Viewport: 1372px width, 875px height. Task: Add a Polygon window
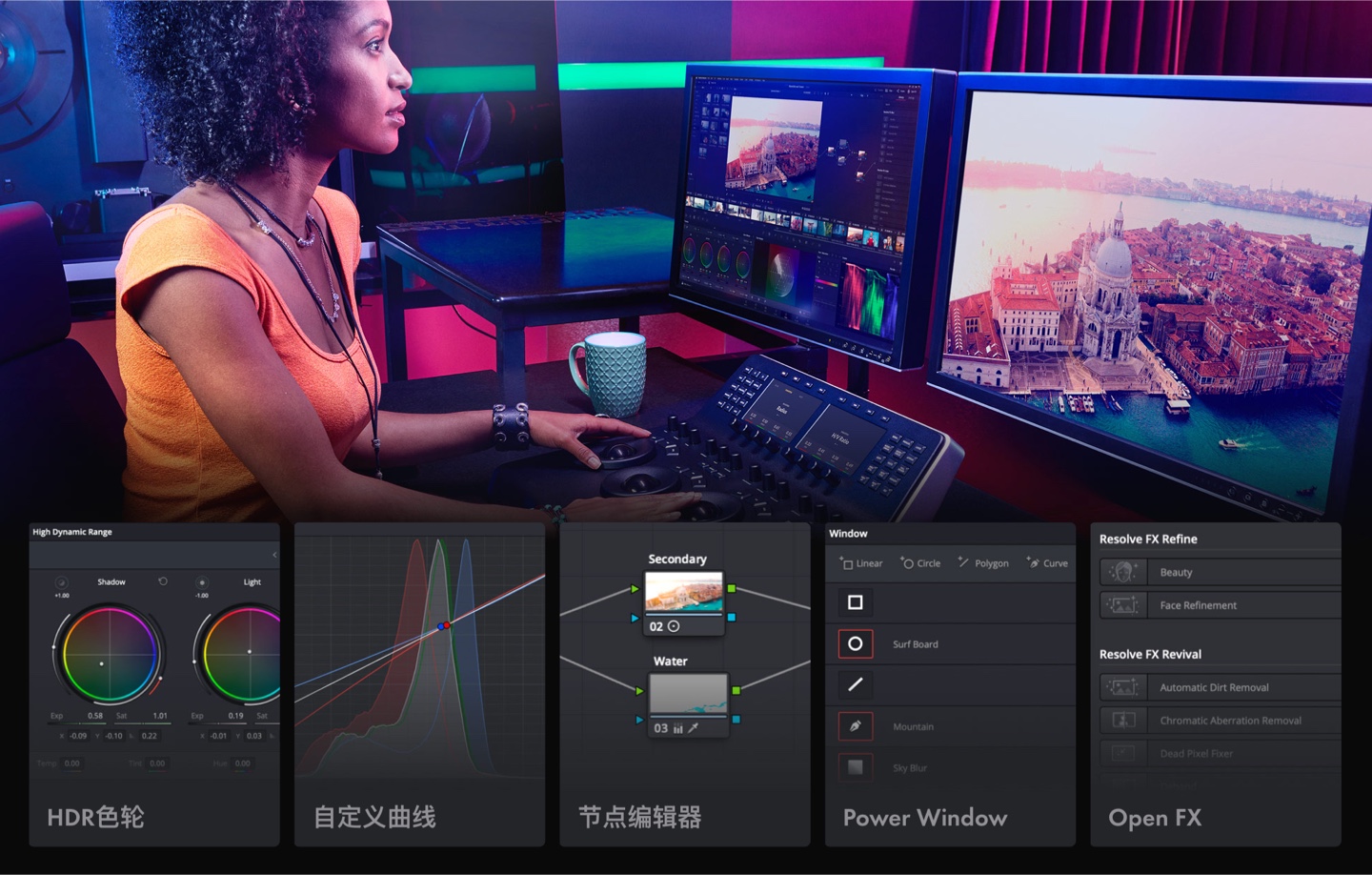tap(983, 563)
